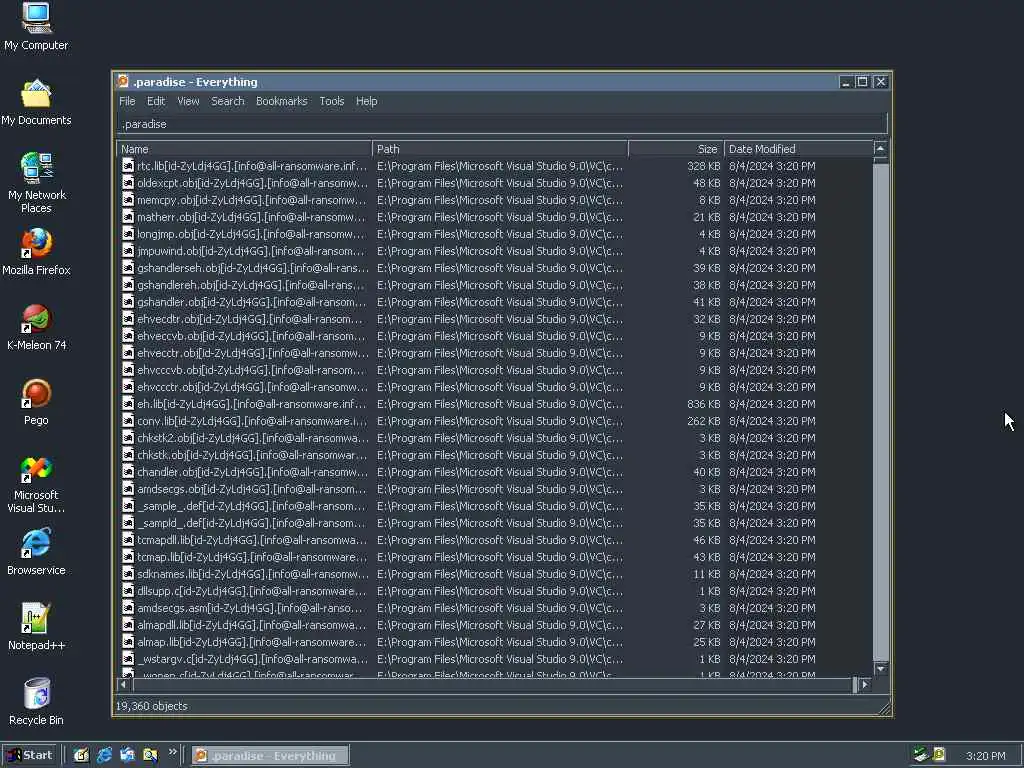Click the file icon of rtc.lib row
This screenshot has height=768, width=1024.
(128, 166)
